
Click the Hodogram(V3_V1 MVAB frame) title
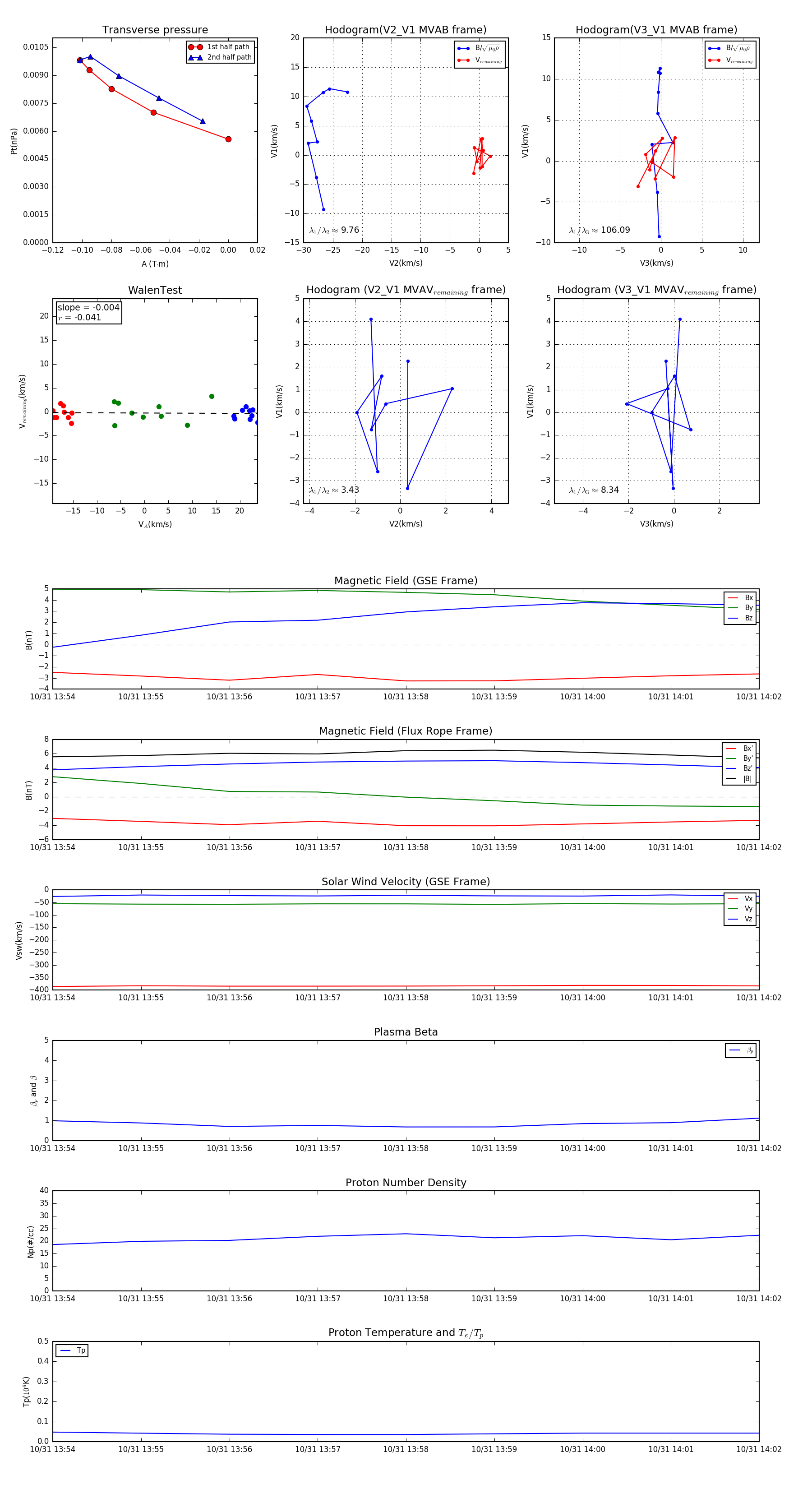pos(656,30)
